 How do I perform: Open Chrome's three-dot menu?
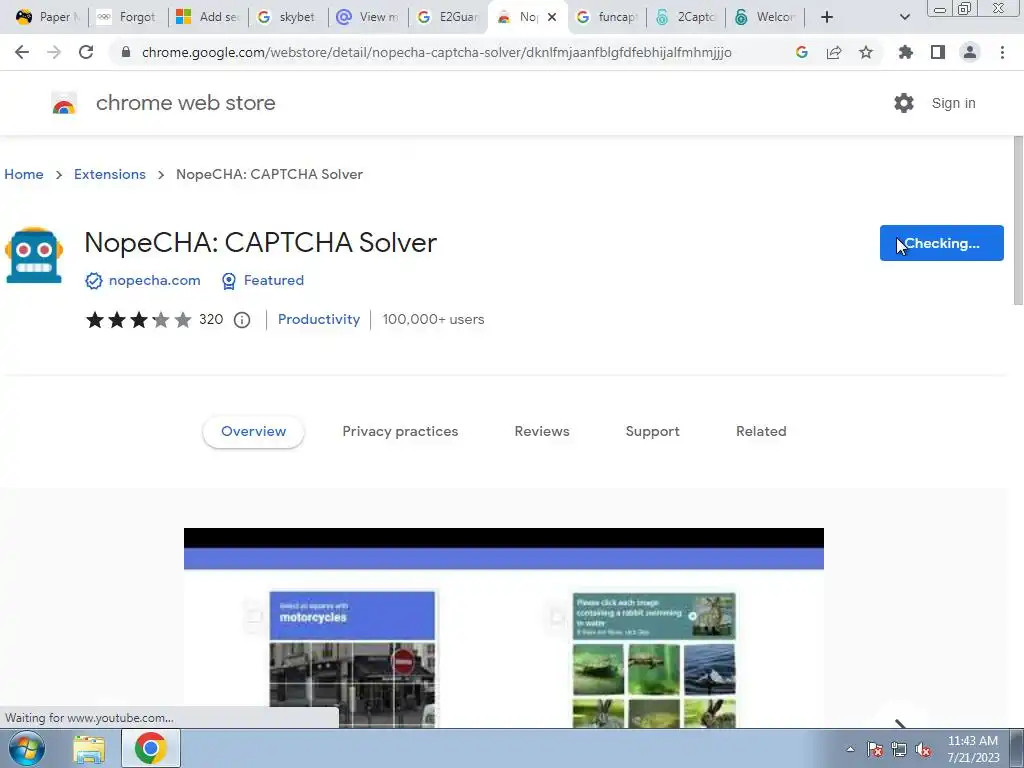[1002, 52]
